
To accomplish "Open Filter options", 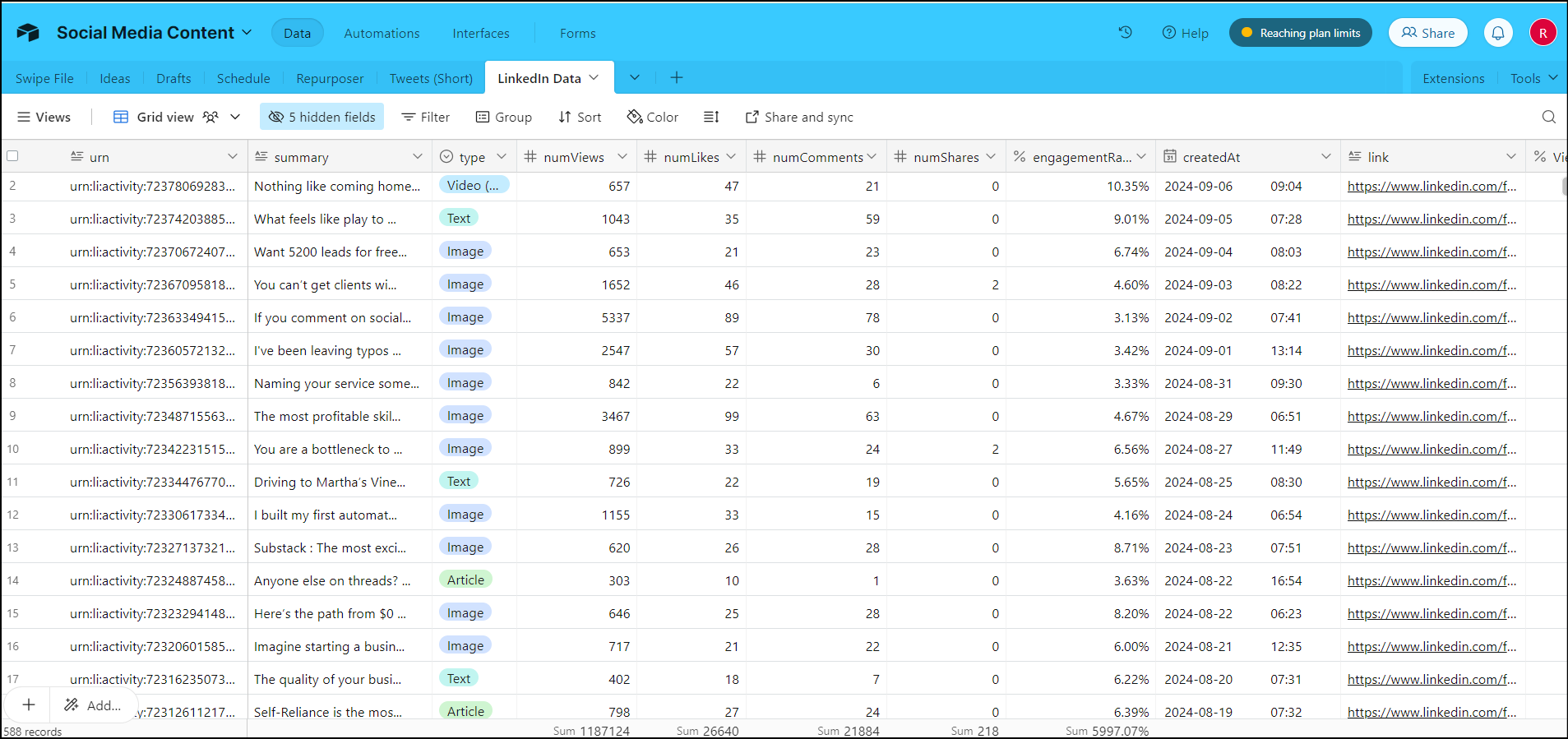I will [425, 117].
